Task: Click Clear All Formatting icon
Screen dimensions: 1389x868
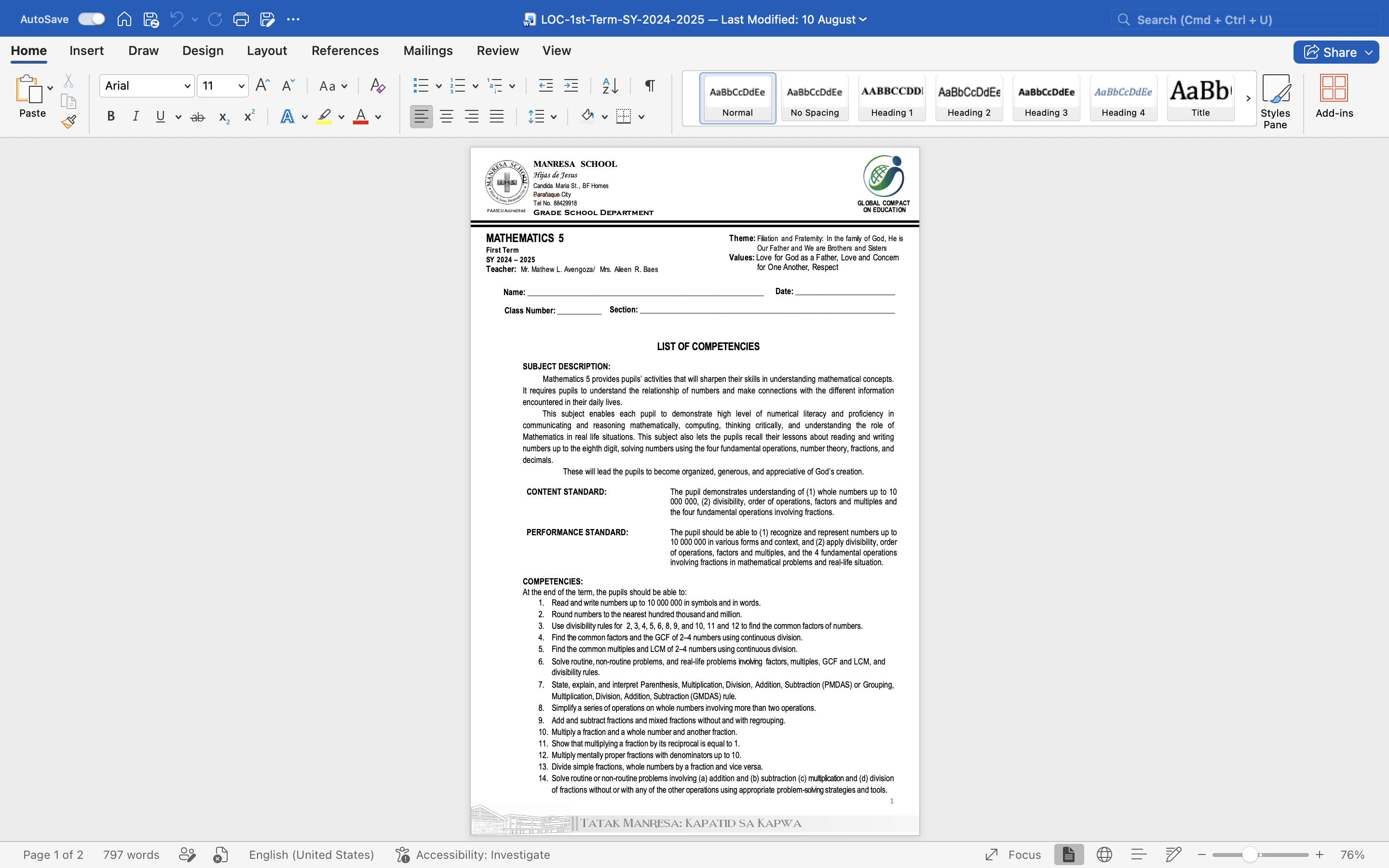Action: [377, 86]
